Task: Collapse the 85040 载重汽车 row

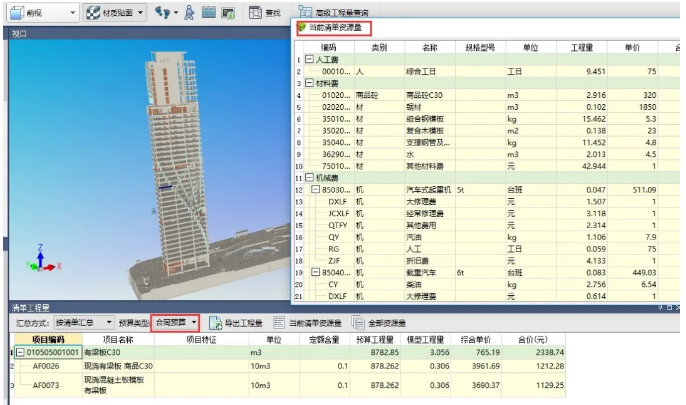Action: click(x=315, y=272)
